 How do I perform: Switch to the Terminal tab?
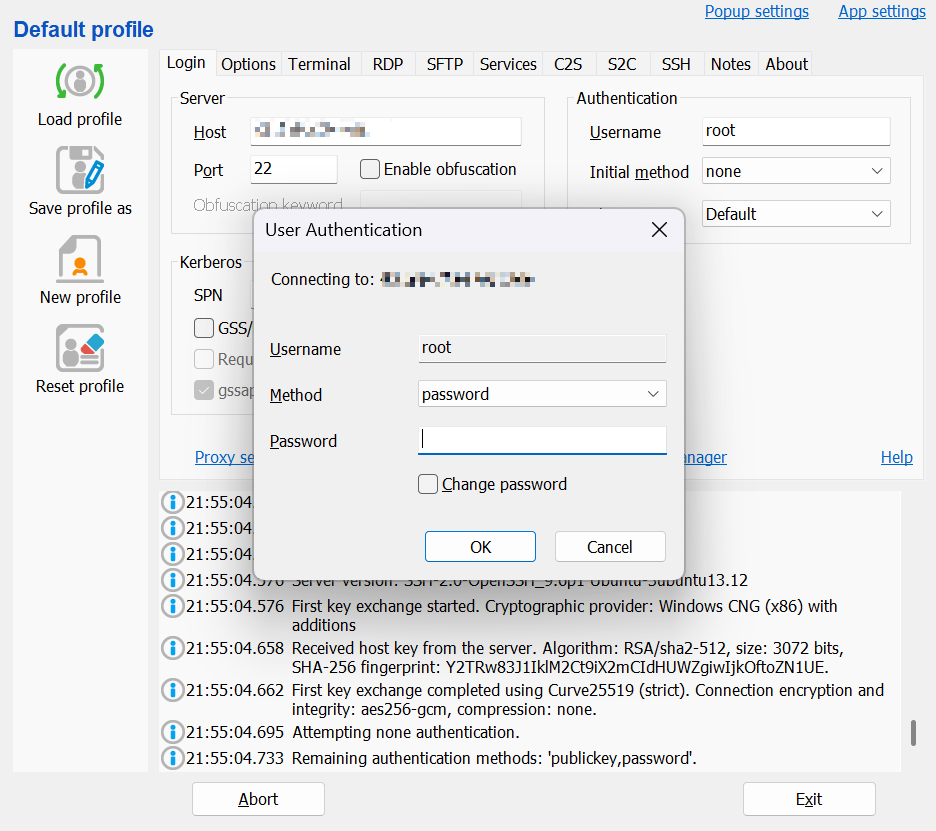tap(319, 64)
